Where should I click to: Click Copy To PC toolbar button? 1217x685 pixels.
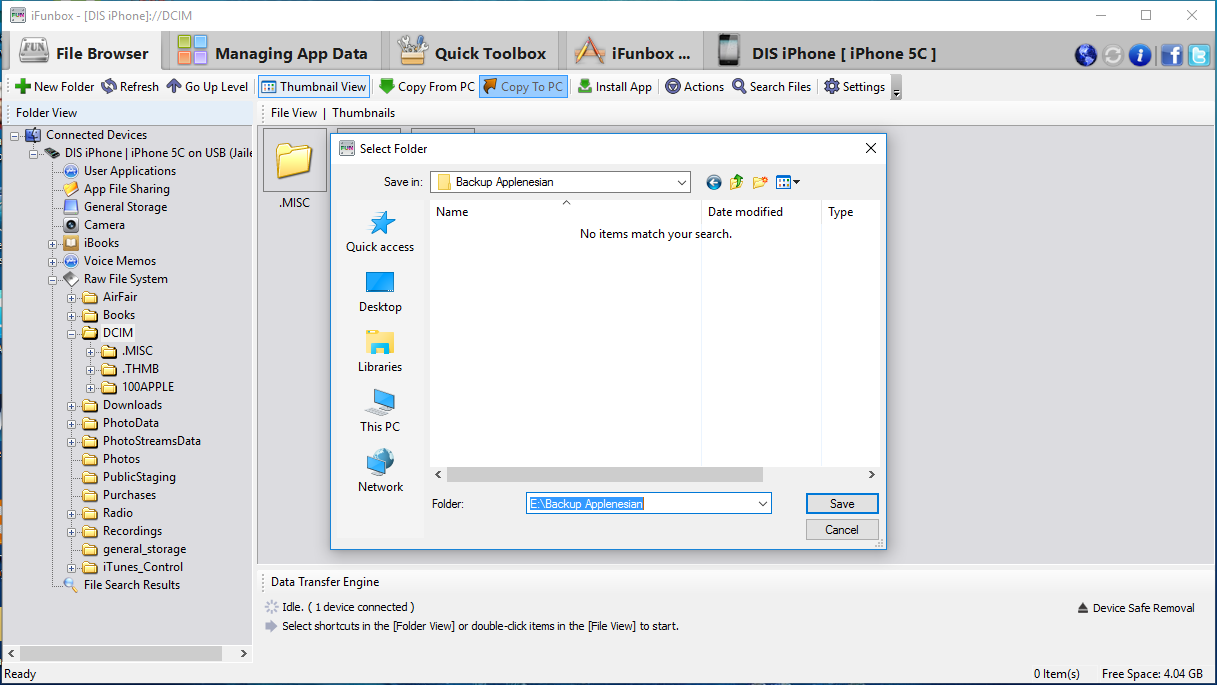(x=523, y=87)
